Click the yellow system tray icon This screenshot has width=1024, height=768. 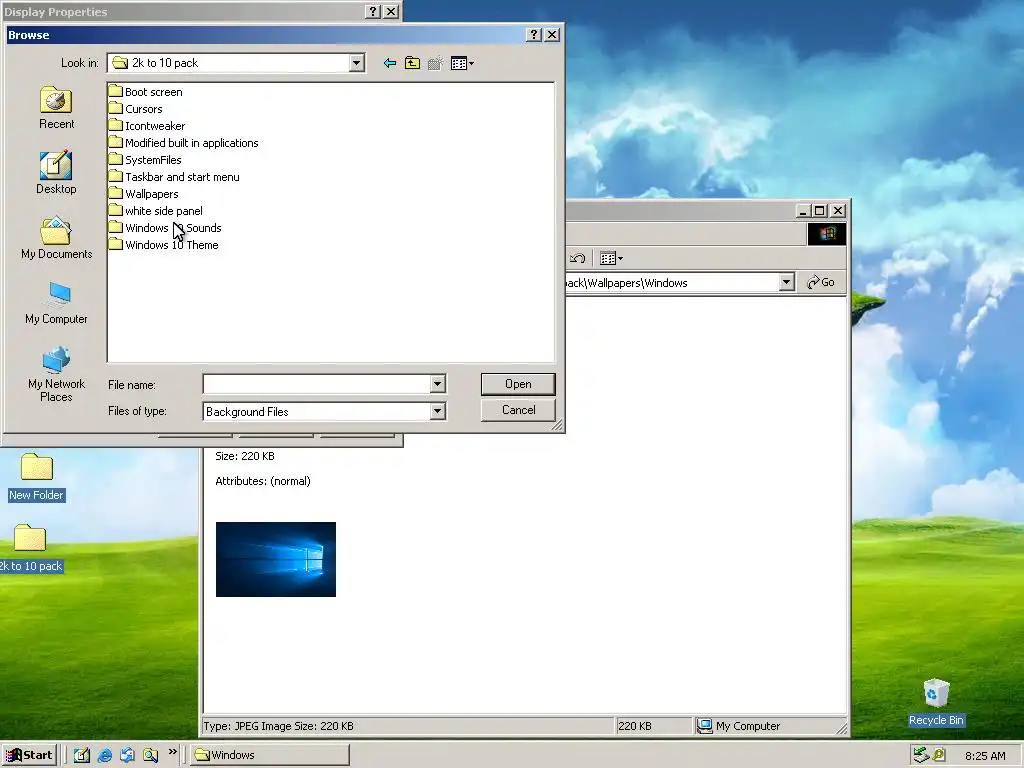939,755
